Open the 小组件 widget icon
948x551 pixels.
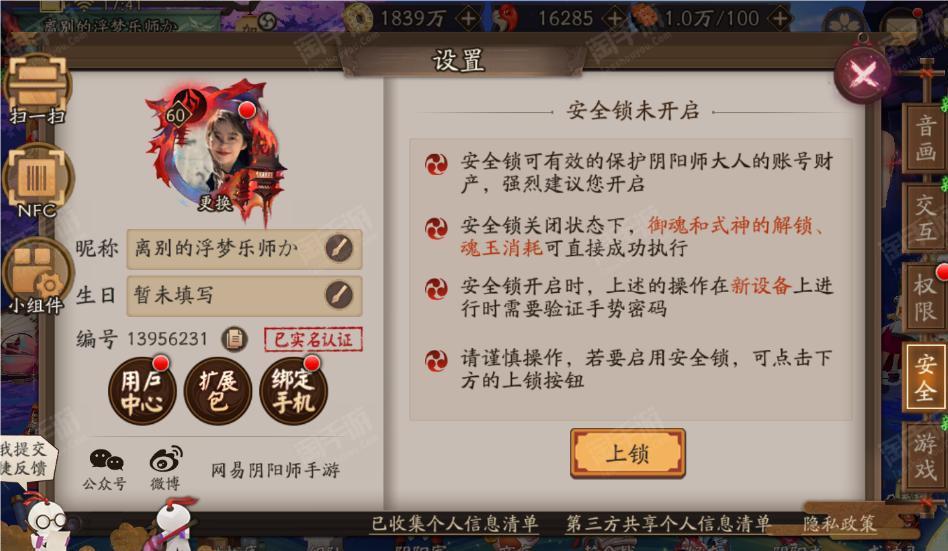36,277
